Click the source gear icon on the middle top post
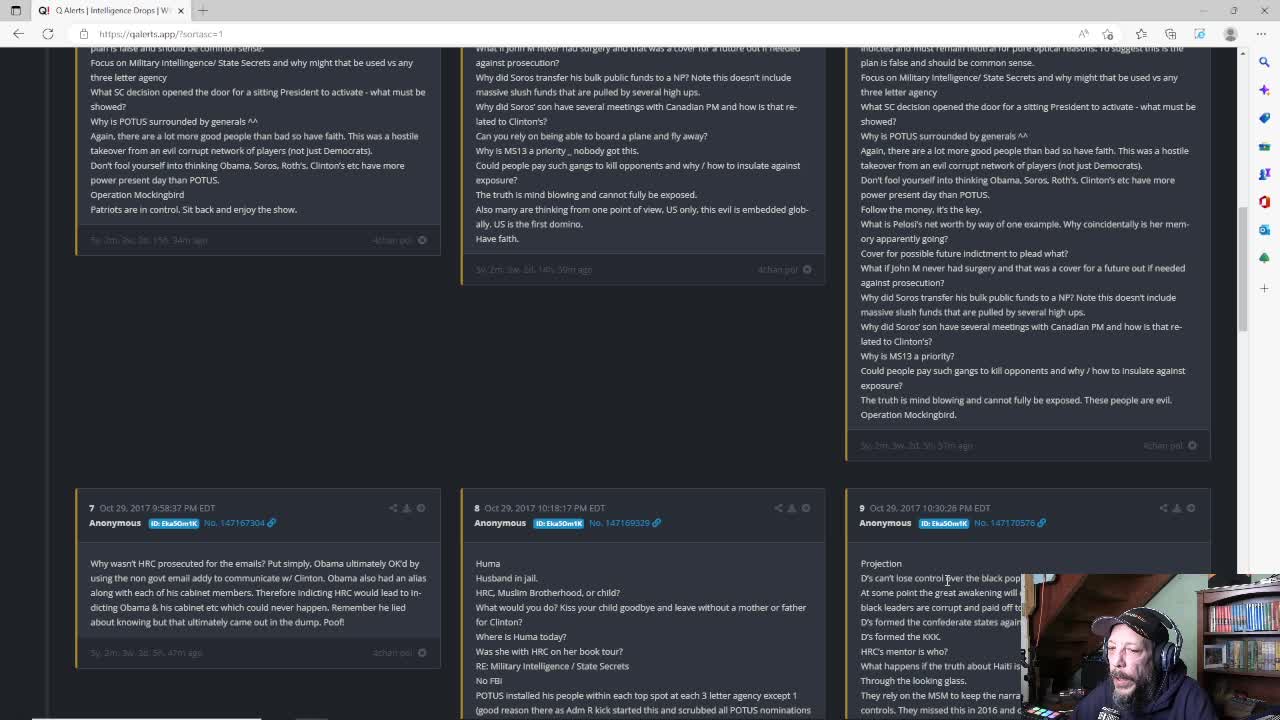The image size is (1280, 720). [x=807, y=269]
